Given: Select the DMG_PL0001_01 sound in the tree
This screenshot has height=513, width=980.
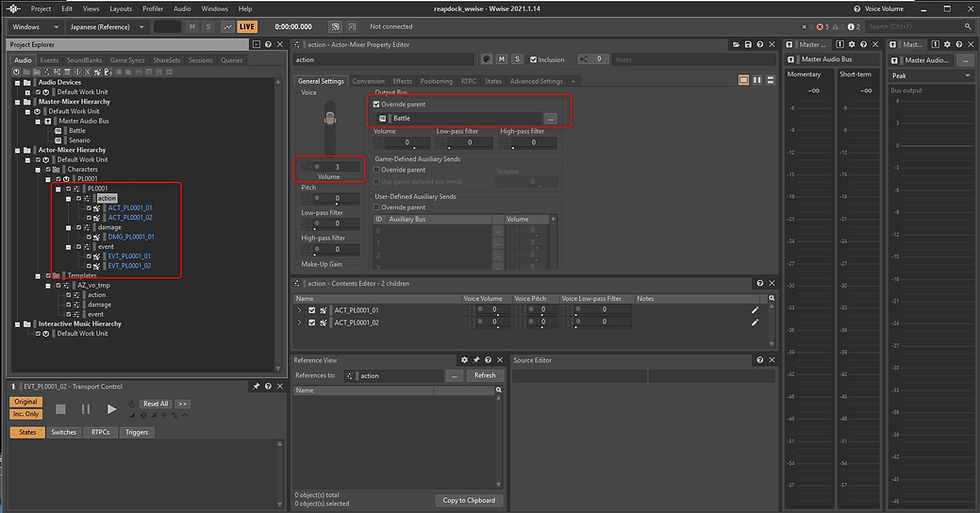Looking at the screenshot, I should coord(131,237).
